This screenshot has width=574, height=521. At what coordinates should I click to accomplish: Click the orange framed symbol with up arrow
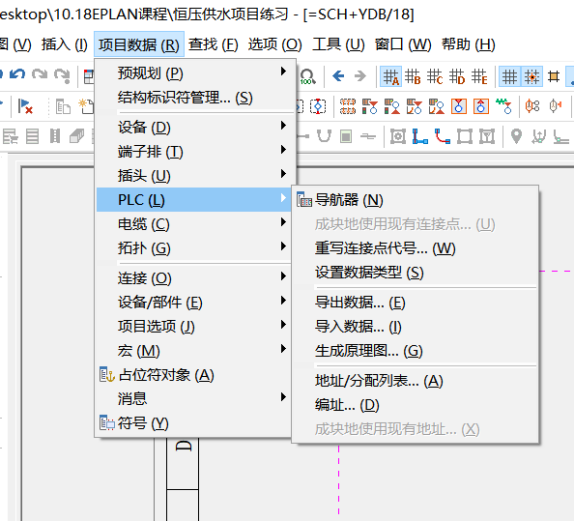point(481,107)
